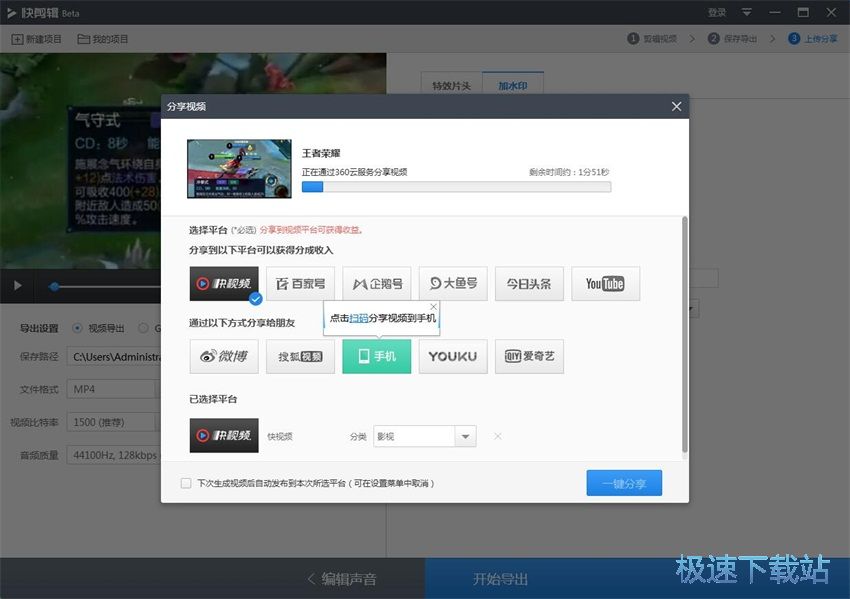Click the video playback position slider handle
This screenshot has height=599, width=850.
tap(54, 286)
